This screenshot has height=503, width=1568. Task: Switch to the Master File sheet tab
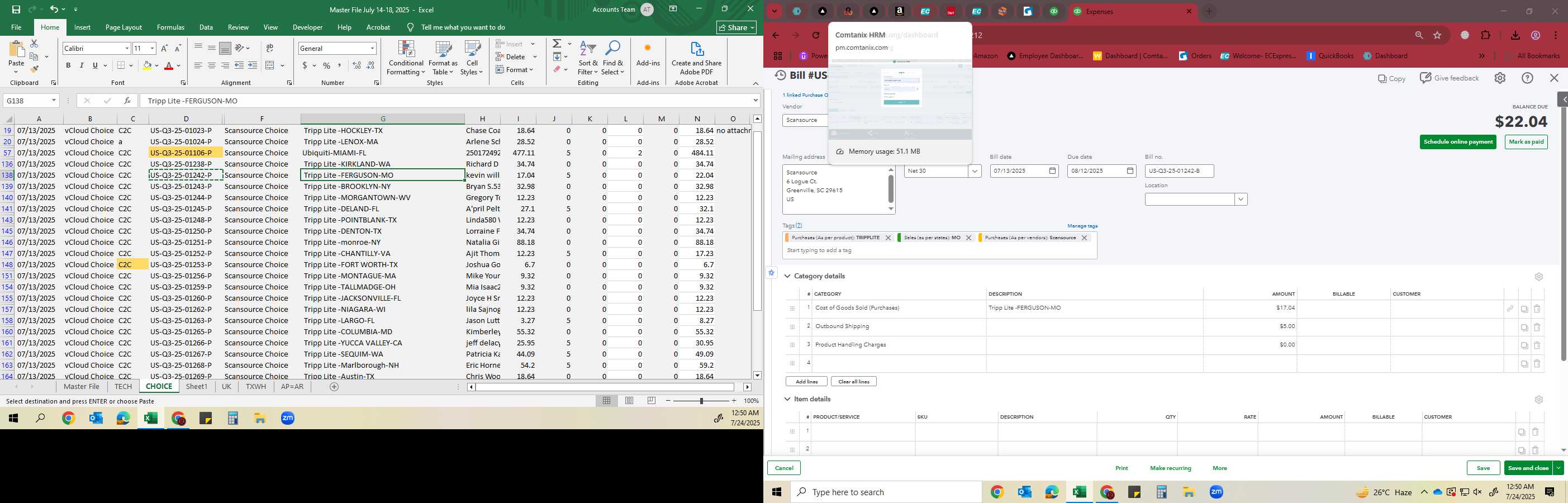82,387
